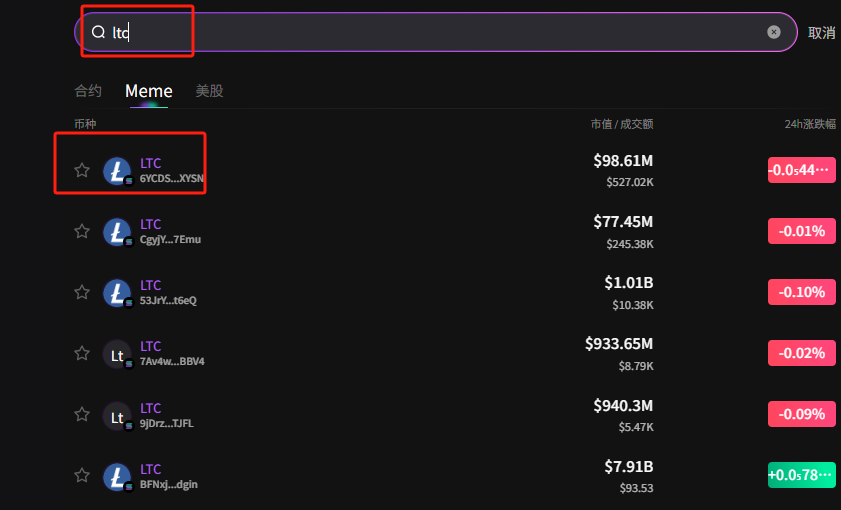Favorite the LTC 7Av4w...BBV4 token star
The width and height of the screenshot is (841, 510).
82,353
